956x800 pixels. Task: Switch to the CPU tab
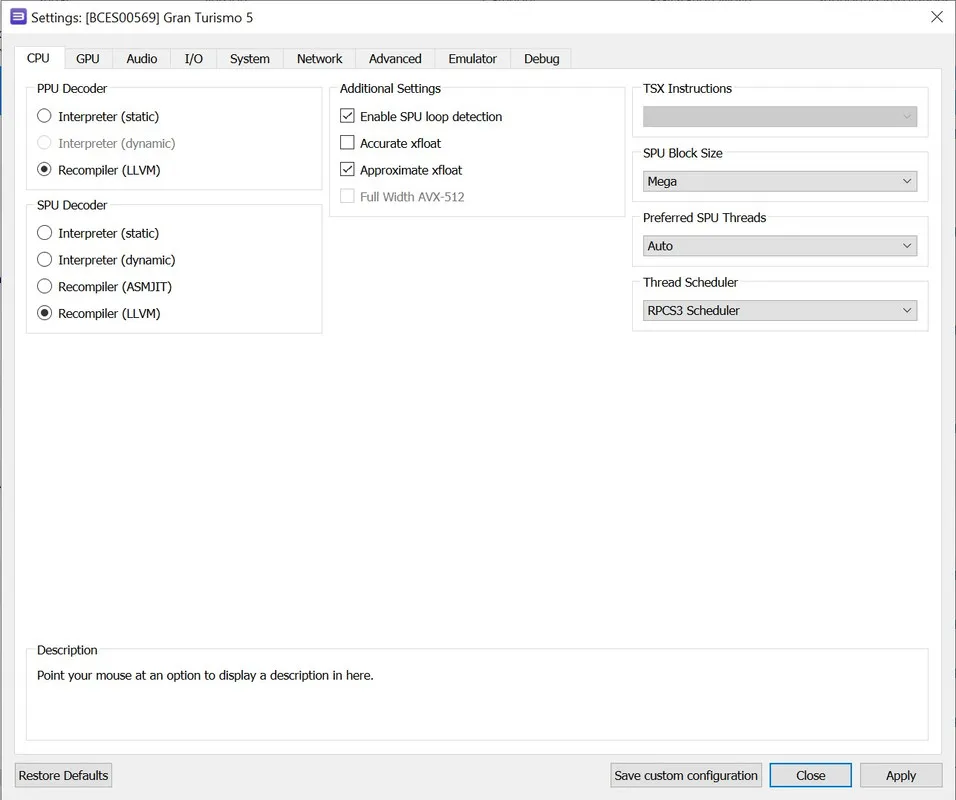point(38,59)
